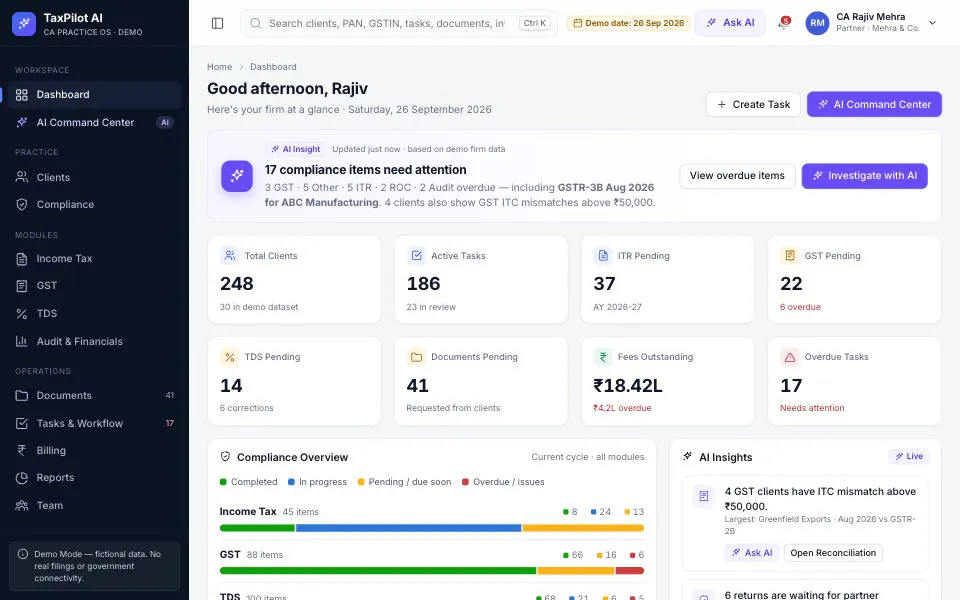Open the Total Clients card

coord(294,280)
